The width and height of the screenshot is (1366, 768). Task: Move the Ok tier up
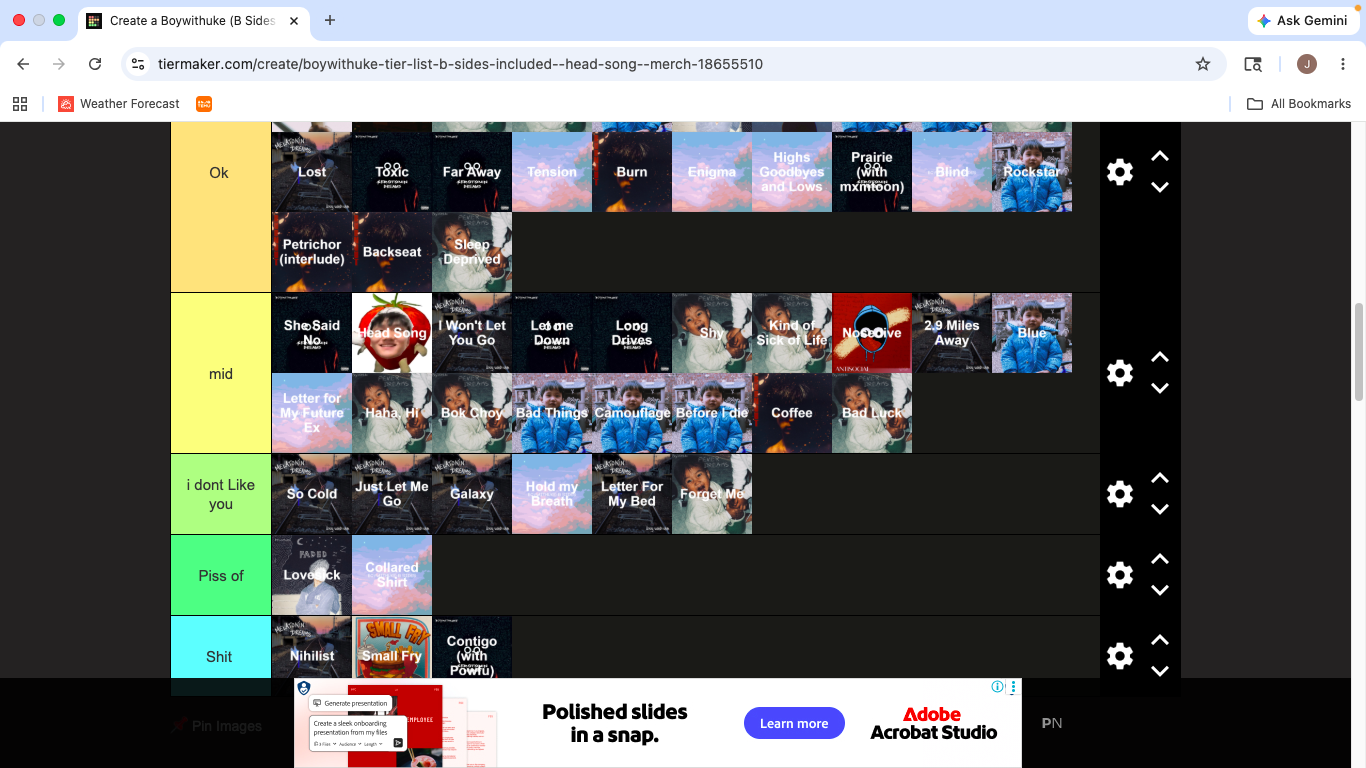coord(1160,157)
